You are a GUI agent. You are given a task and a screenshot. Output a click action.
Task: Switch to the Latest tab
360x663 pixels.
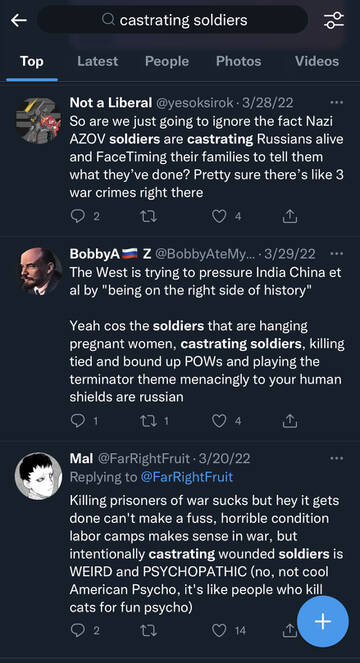tap(97, 61)
